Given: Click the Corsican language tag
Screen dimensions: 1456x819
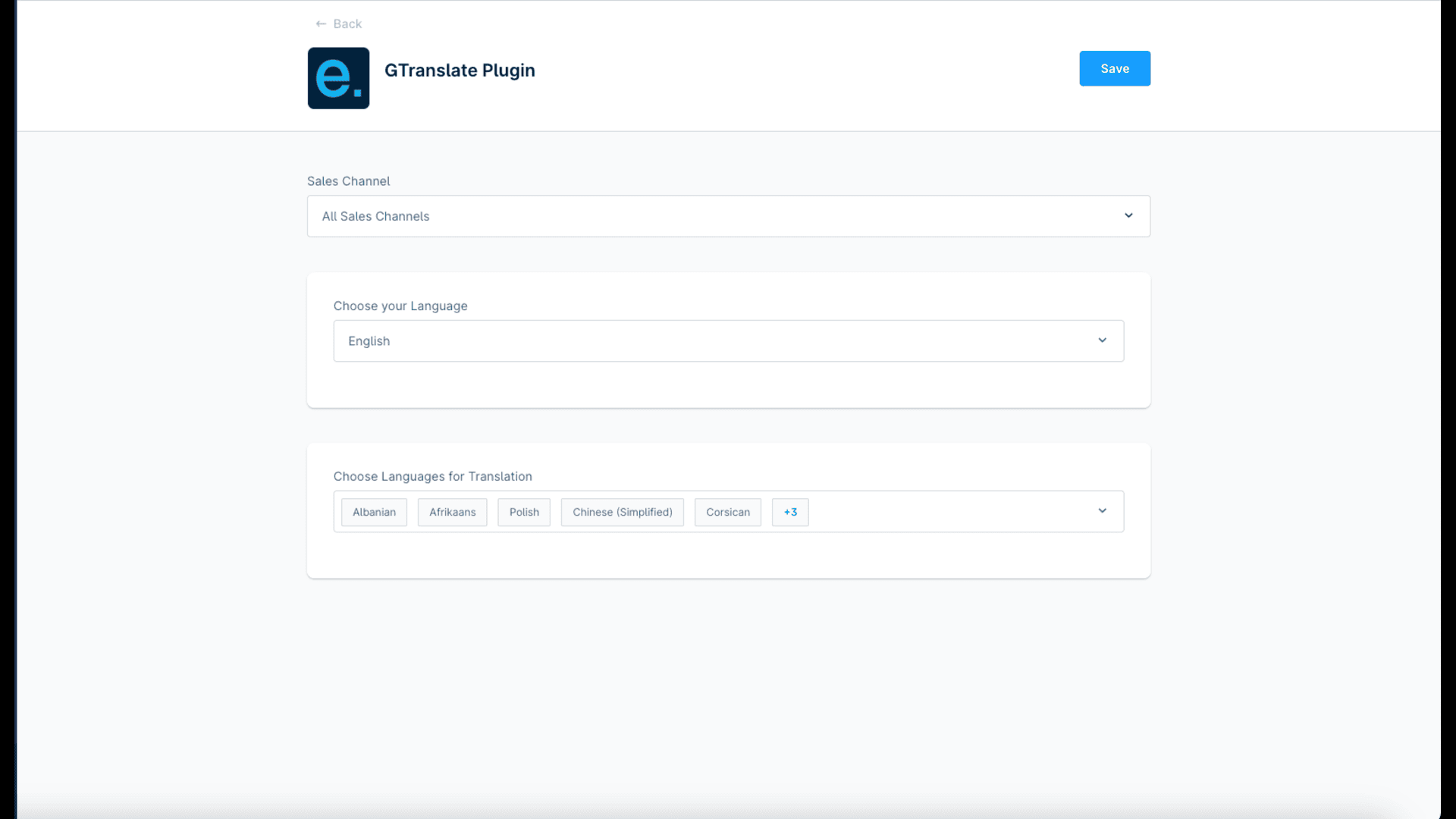Looking at the screenshot, I should click(x=728, y=512).
